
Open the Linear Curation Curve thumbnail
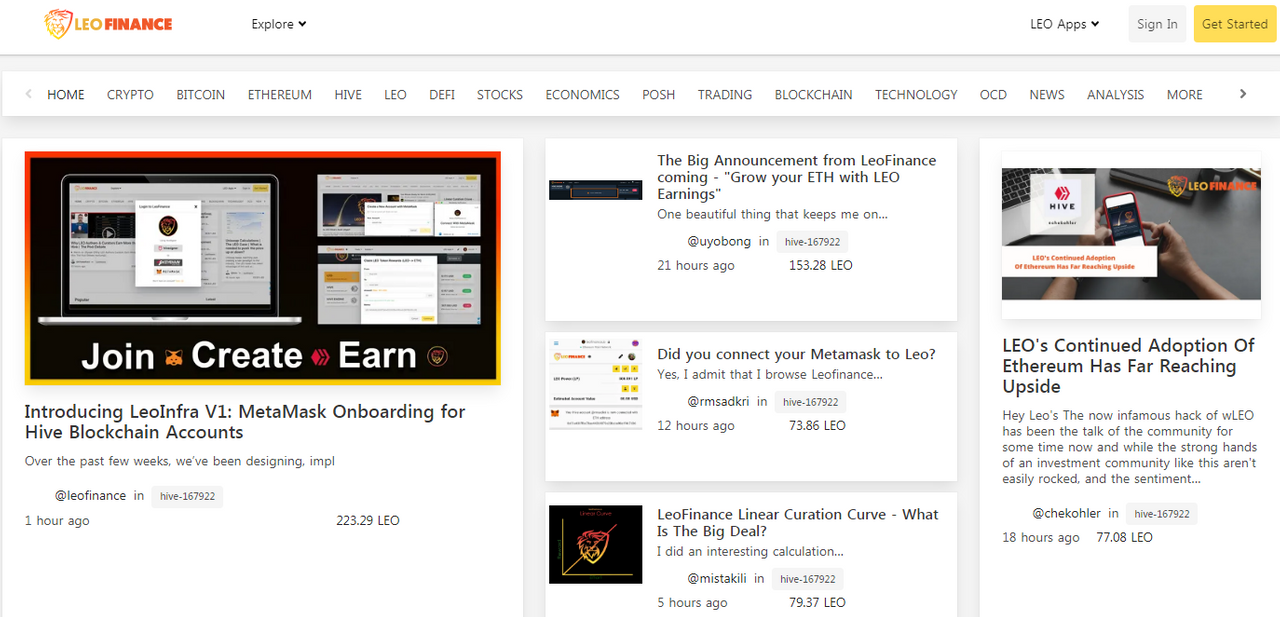(596, 544)
